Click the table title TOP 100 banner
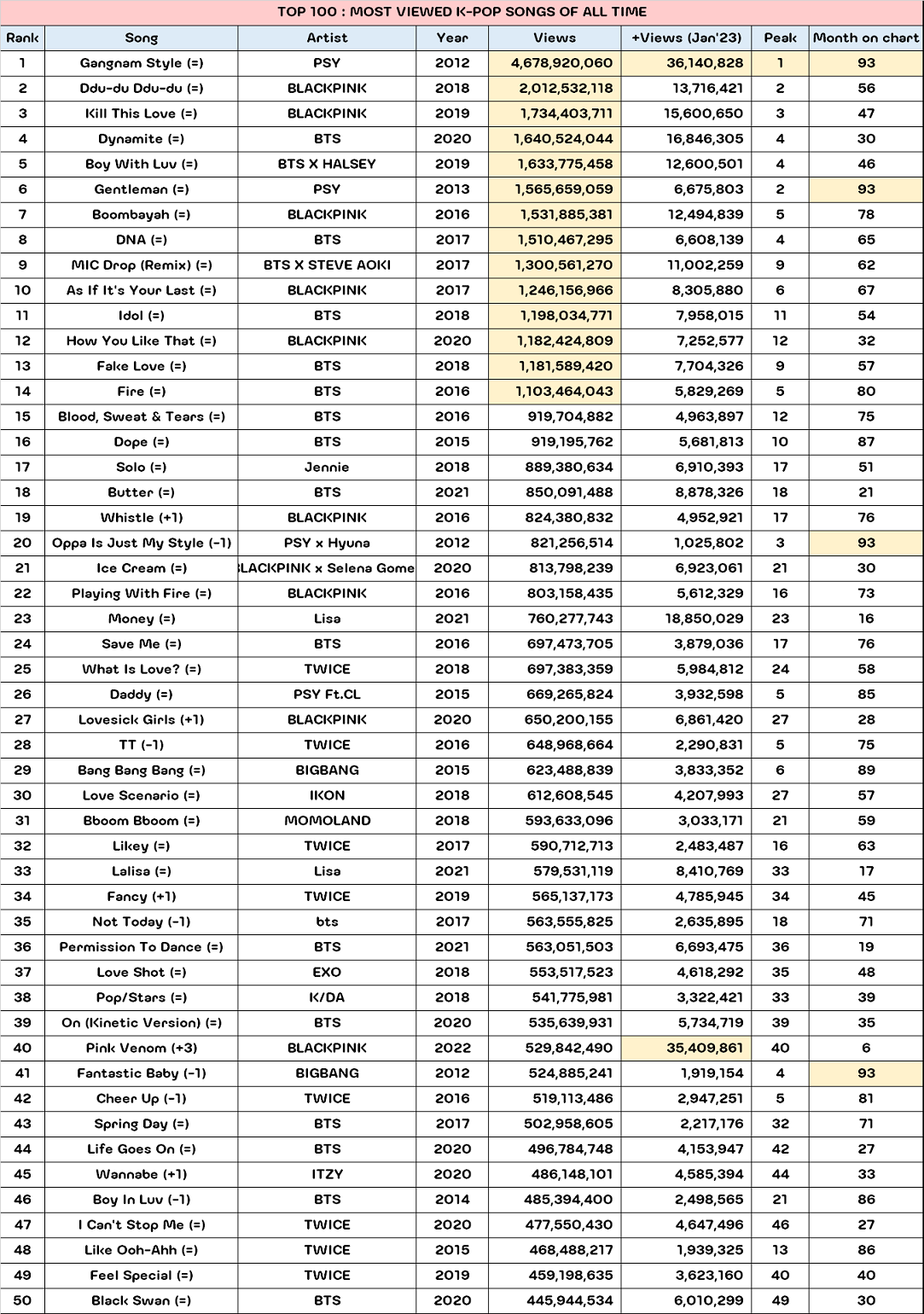 click(462, 12)
